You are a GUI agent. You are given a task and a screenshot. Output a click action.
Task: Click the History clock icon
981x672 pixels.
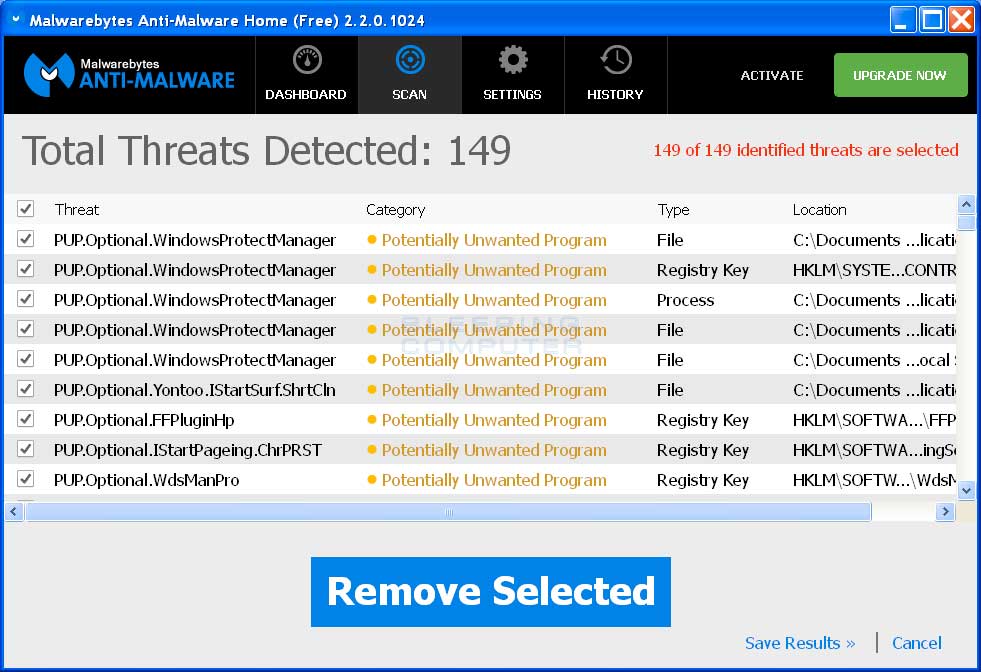616,61
